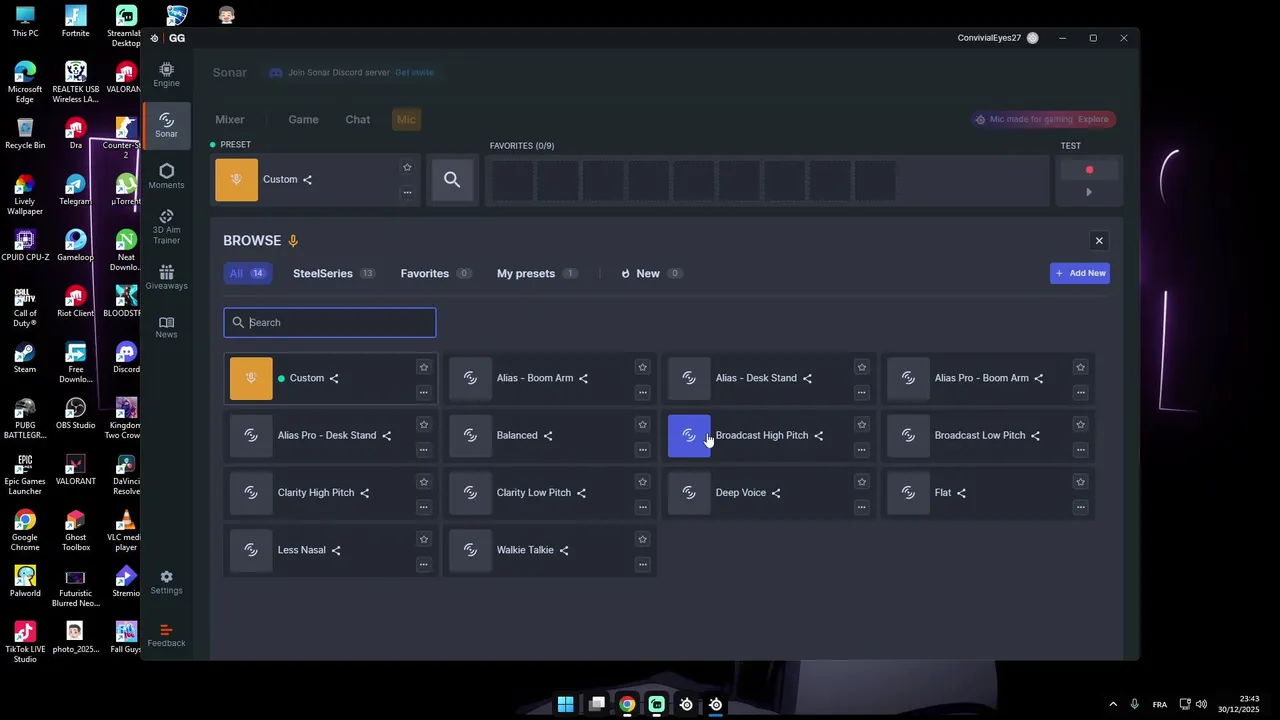
Task: Share the Flat preset
Action: pos(961,493)
